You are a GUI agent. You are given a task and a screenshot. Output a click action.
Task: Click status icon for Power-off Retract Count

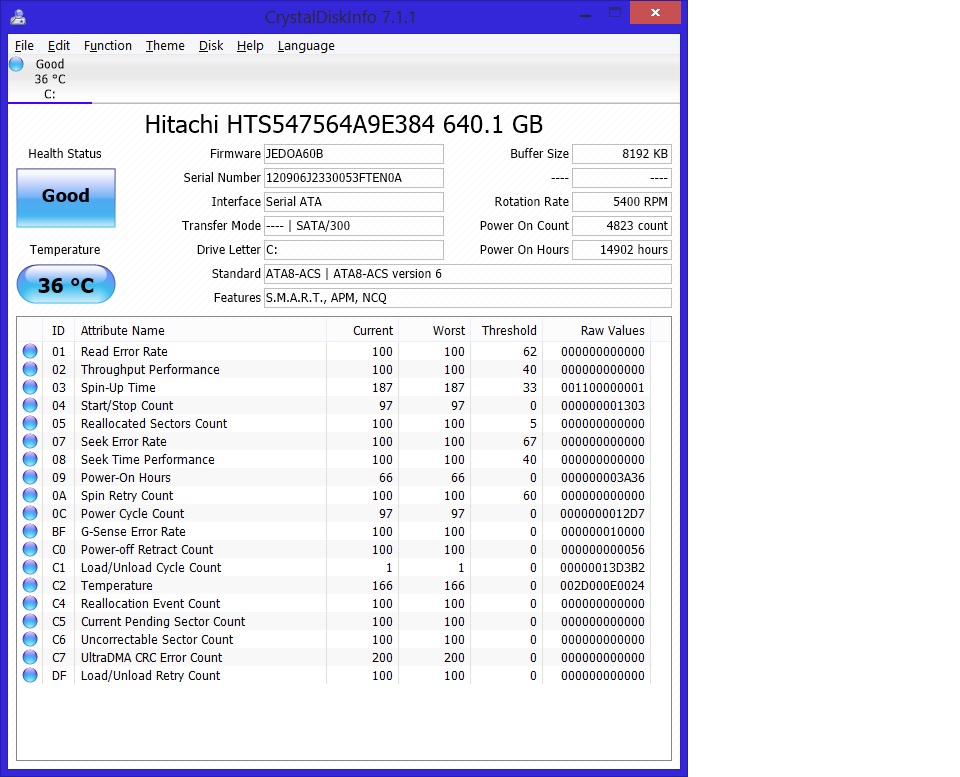tap(30, 549)
